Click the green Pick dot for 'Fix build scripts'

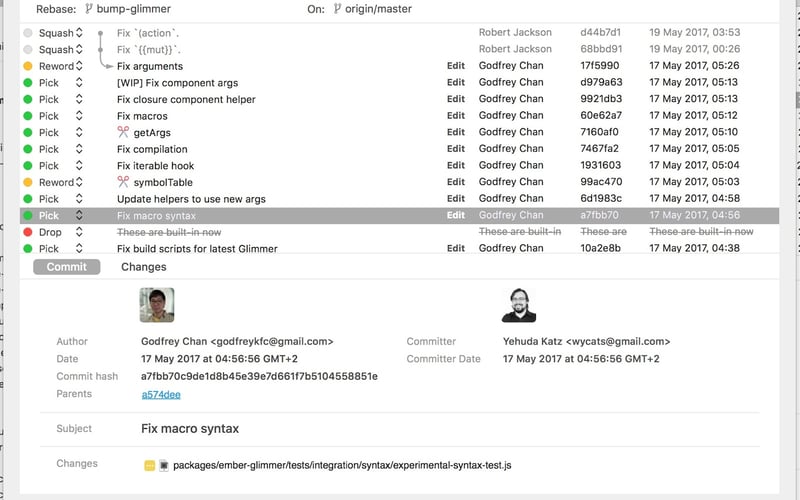[x=28, y=248]
